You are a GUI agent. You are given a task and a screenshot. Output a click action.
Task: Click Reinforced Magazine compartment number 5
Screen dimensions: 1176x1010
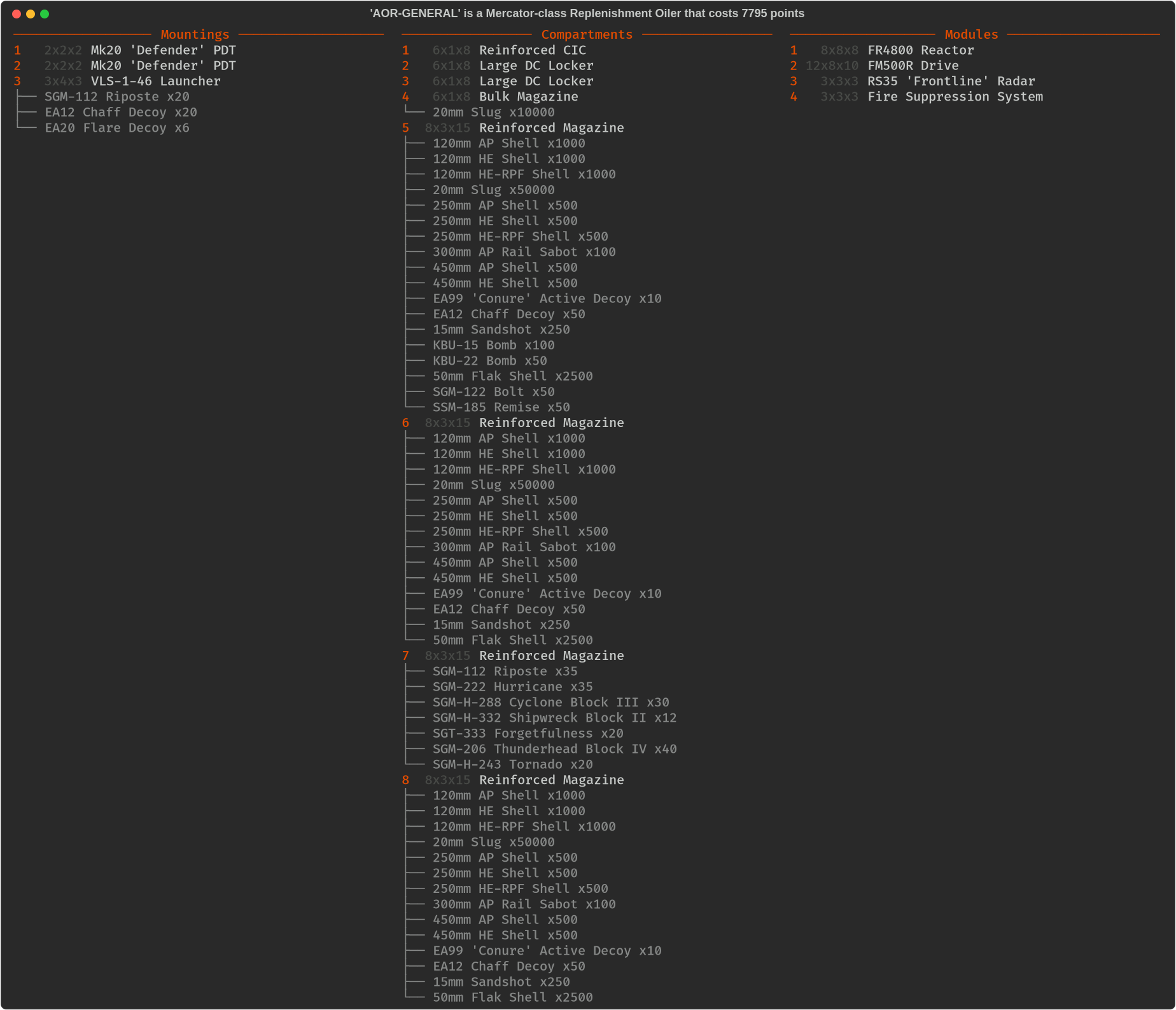(513, 128)
